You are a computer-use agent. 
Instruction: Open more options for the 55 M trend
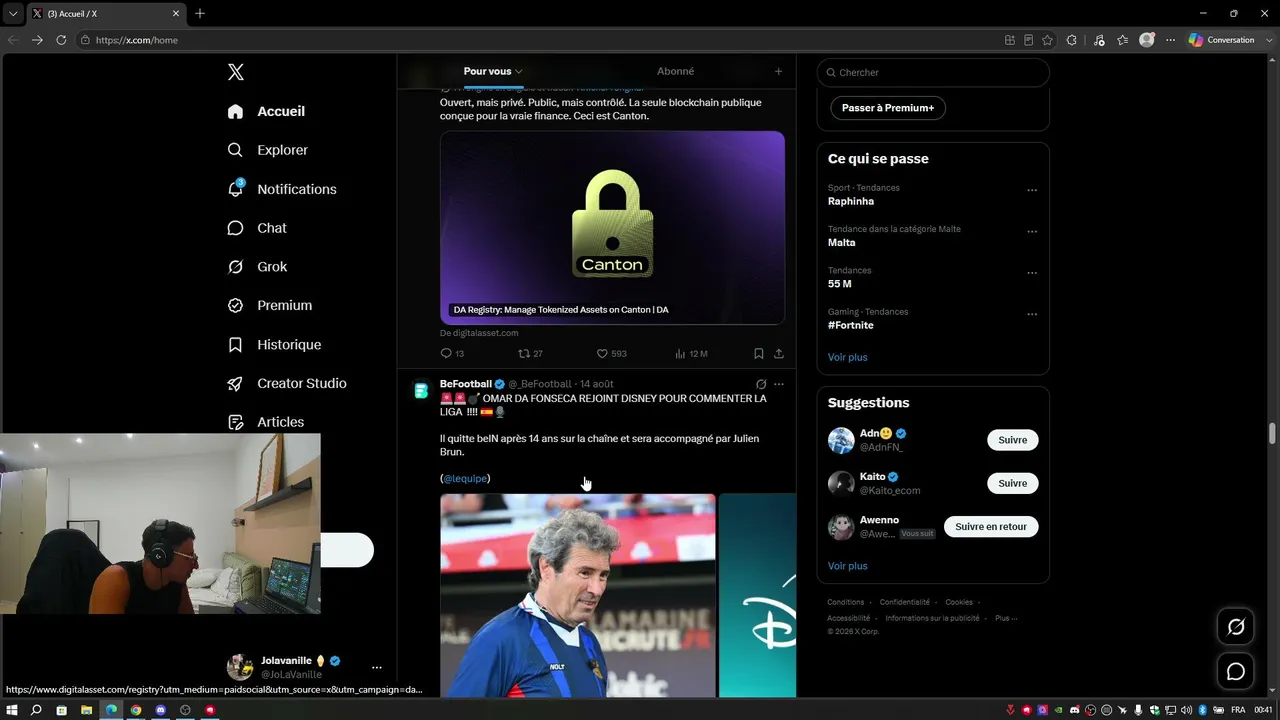tap(1032, 273)
